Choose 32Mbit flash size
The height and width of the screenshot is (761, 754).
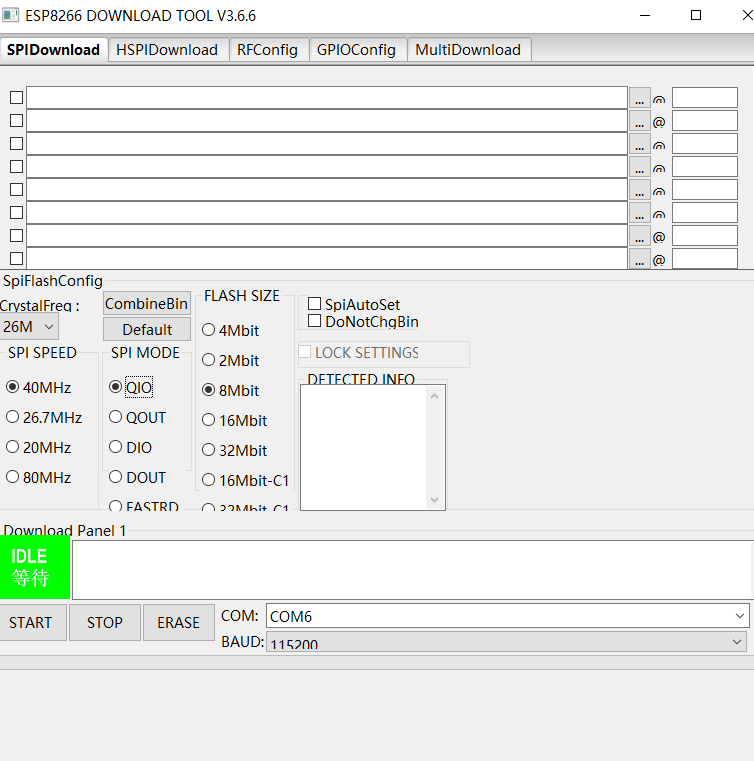coord(234,450)
